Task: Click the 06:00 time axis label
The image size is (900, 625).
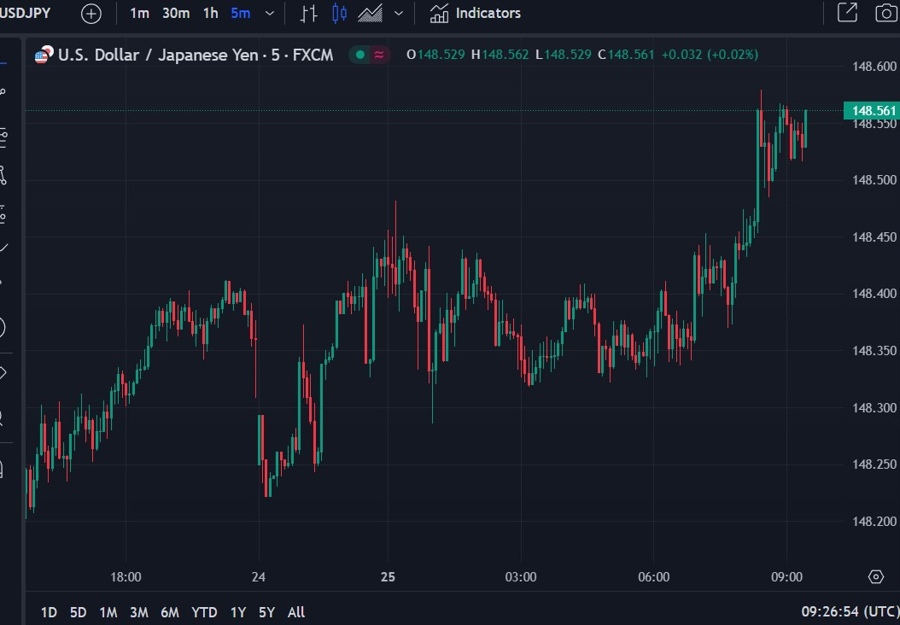Action: (654, 577)
